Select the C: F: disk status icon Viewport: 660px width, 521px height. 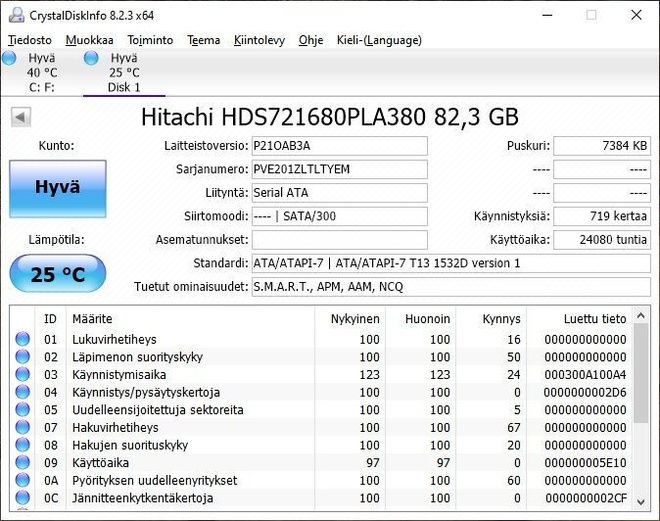coord(9,58)
